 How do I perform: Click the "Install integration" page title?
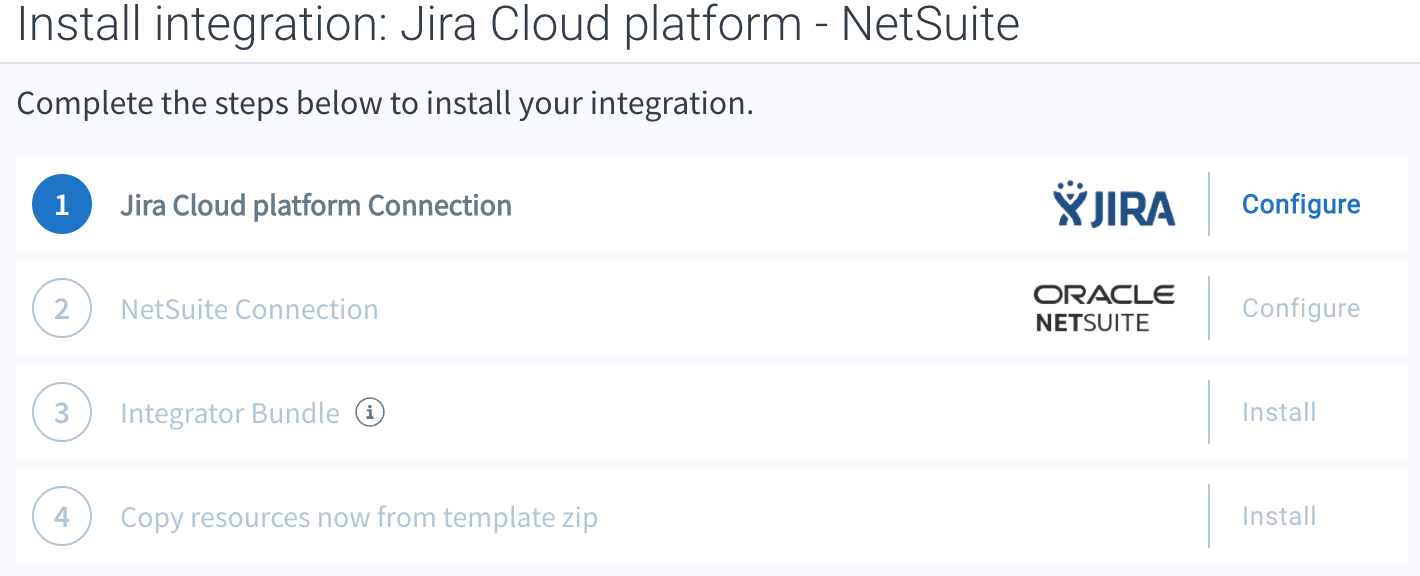pyautogui.click(x=518, y=24)
